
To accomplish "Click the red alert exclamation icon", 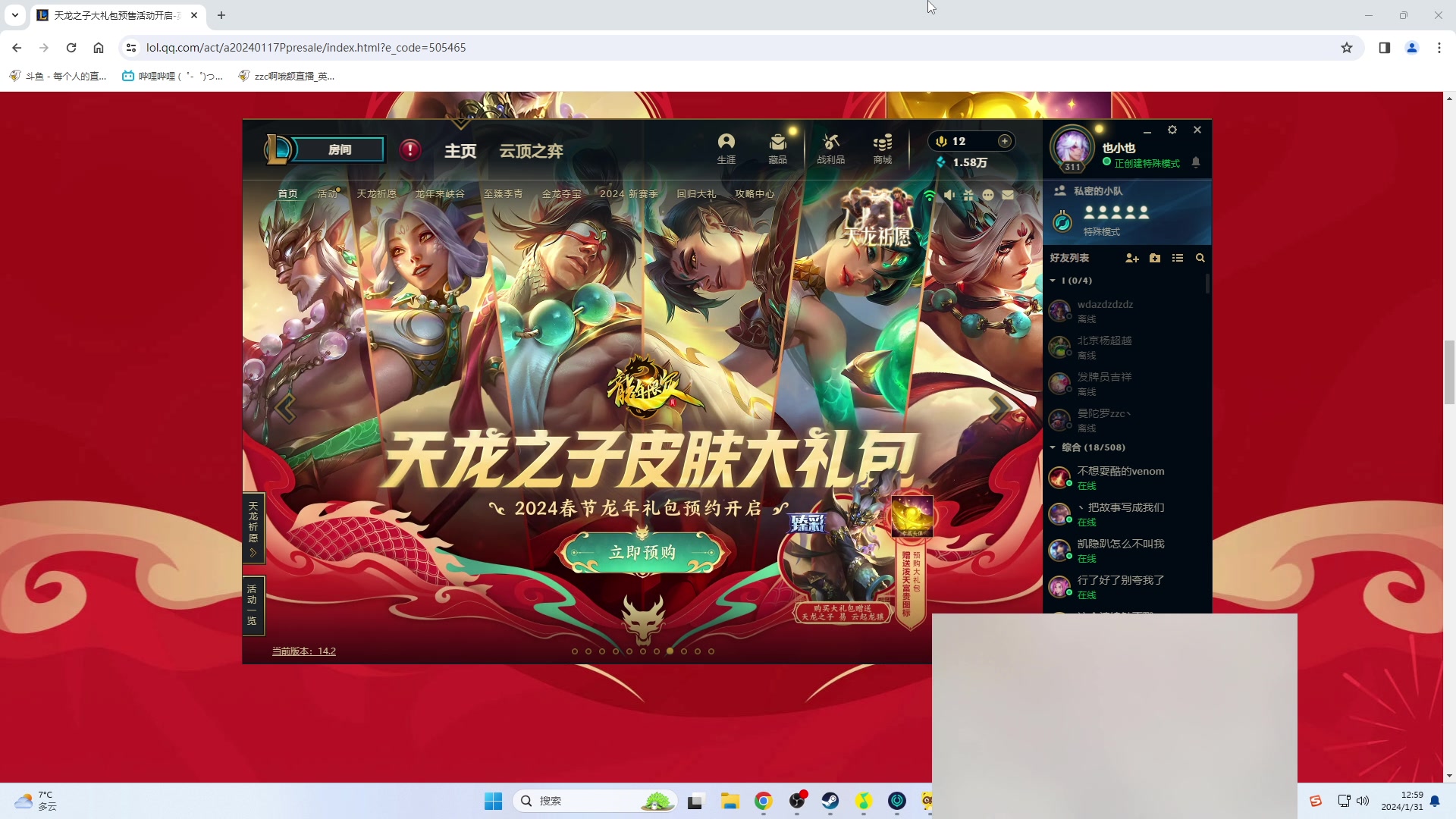I will tap(410, 149).
